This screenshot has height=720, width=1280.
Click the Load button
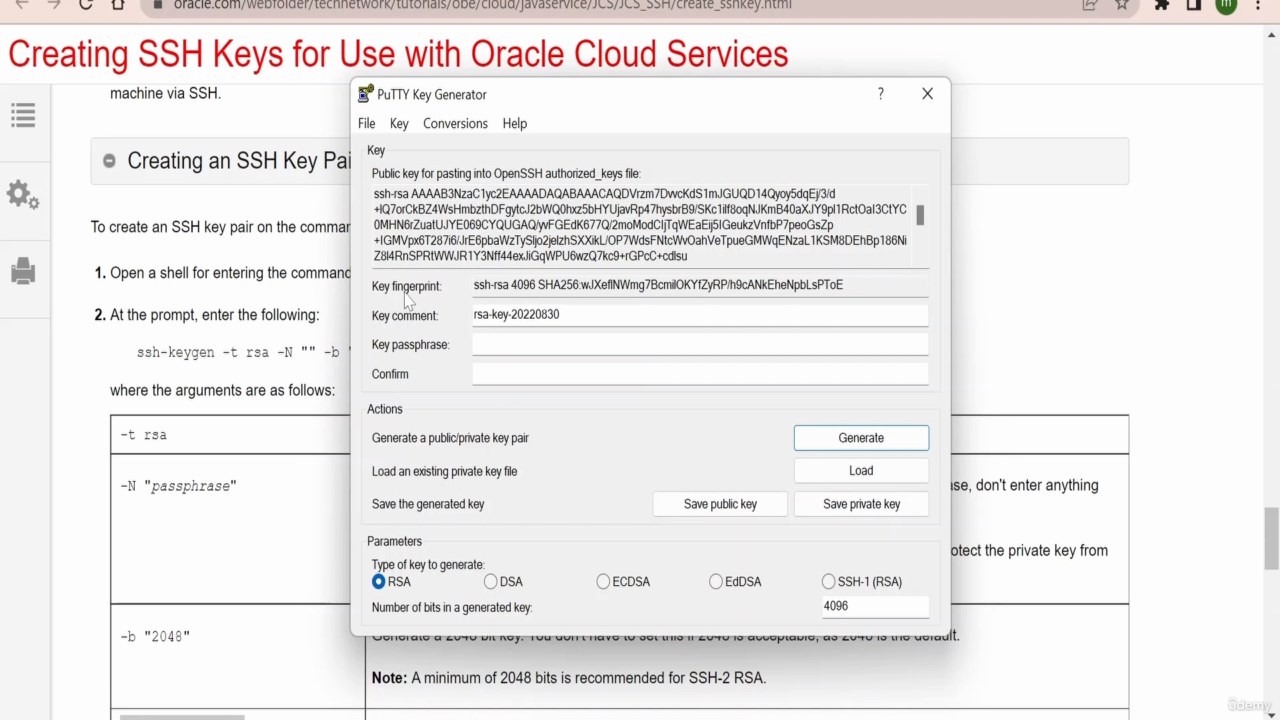861,471
